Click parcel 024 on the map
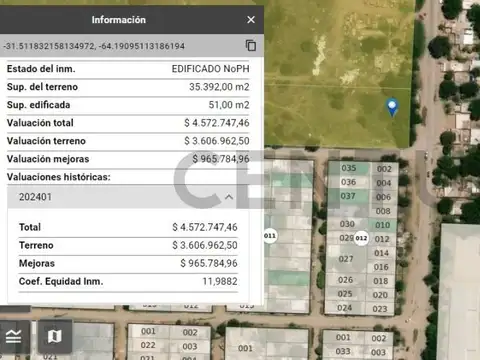 (x=344, y=308)
